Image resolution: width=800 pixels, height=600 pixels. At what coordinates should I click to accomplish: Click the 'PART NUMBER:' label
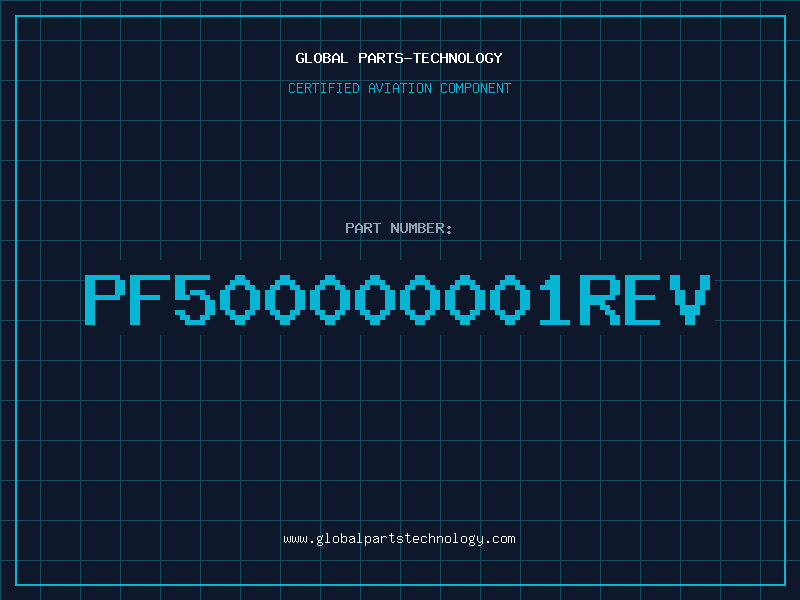(x=399, y=228)
